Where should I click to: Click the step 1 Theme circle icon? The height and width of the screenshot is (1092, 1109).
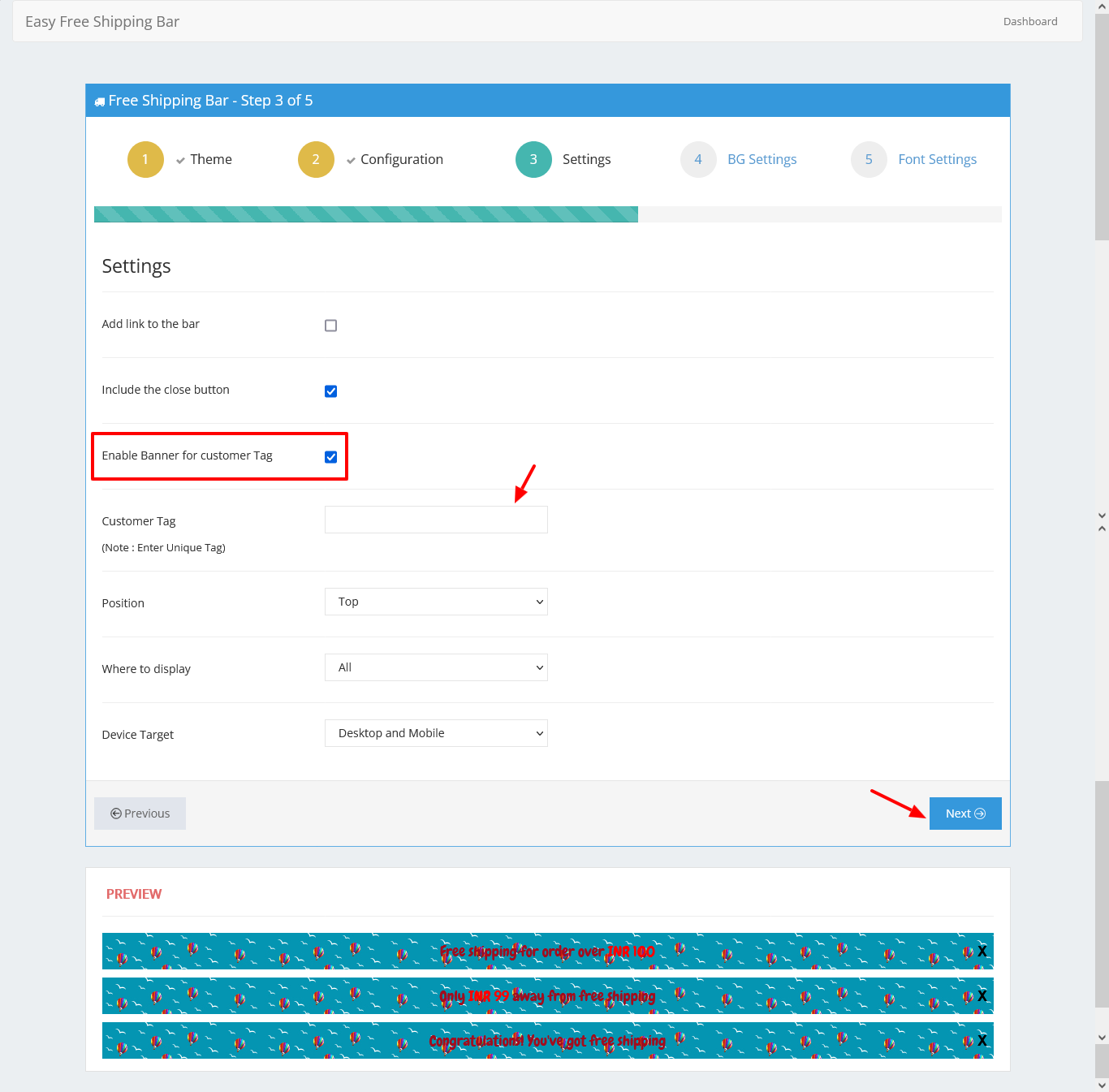(x=145, y=160)
